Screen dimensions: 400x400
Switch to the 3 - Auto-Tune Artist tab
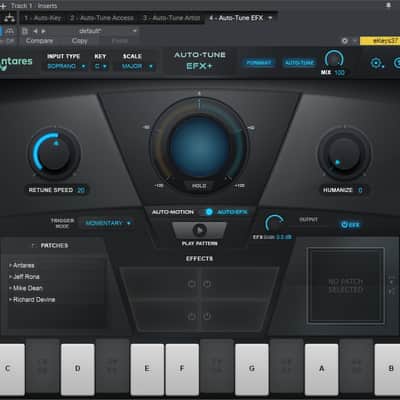(x=171, y=18)
